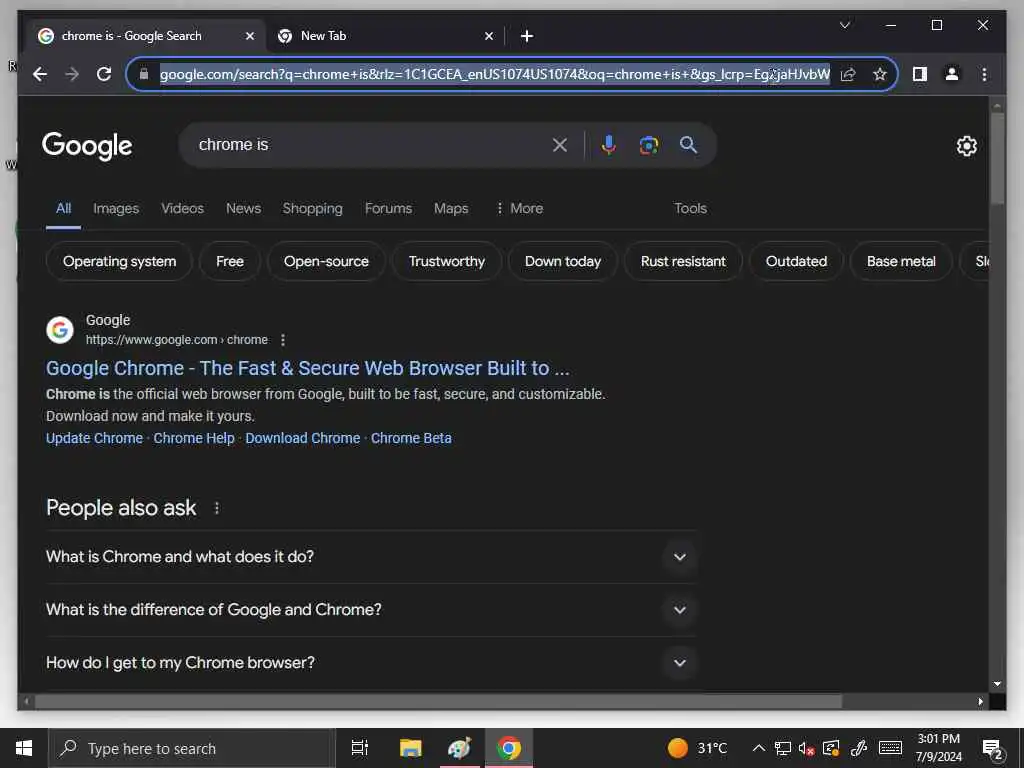Select the Down today suggestion chip
Screen dimensions: 1024x768
pos(562,261)
